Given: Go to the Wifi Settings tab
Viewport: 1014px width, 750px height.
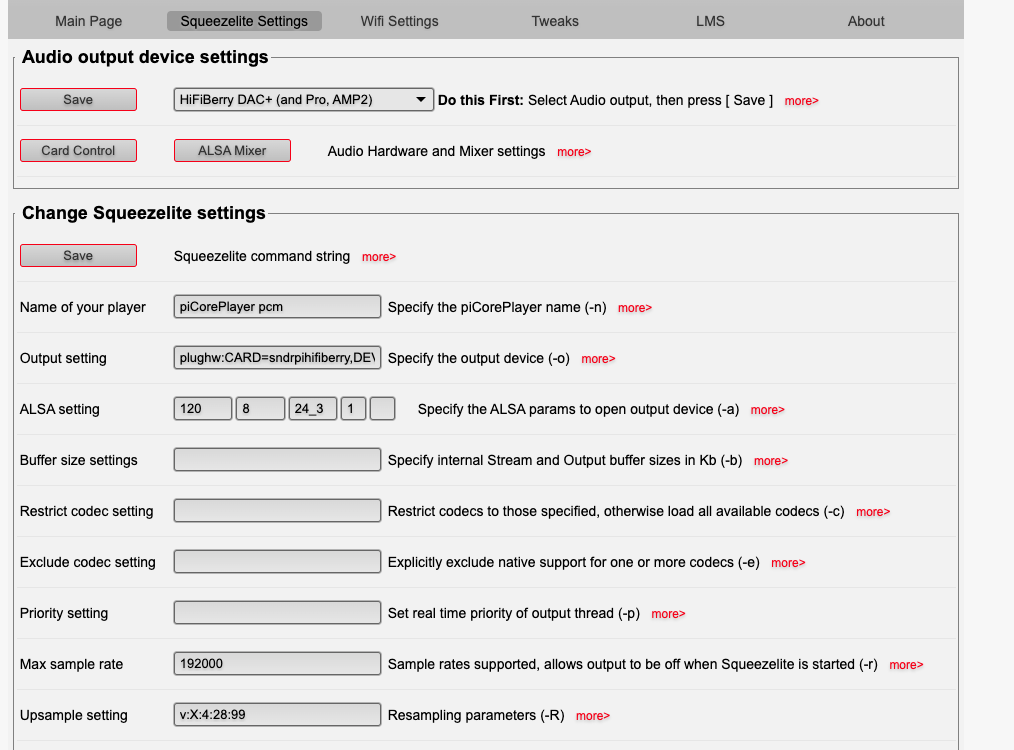Looking at the screenshot, I should click(x=399, y=21).
